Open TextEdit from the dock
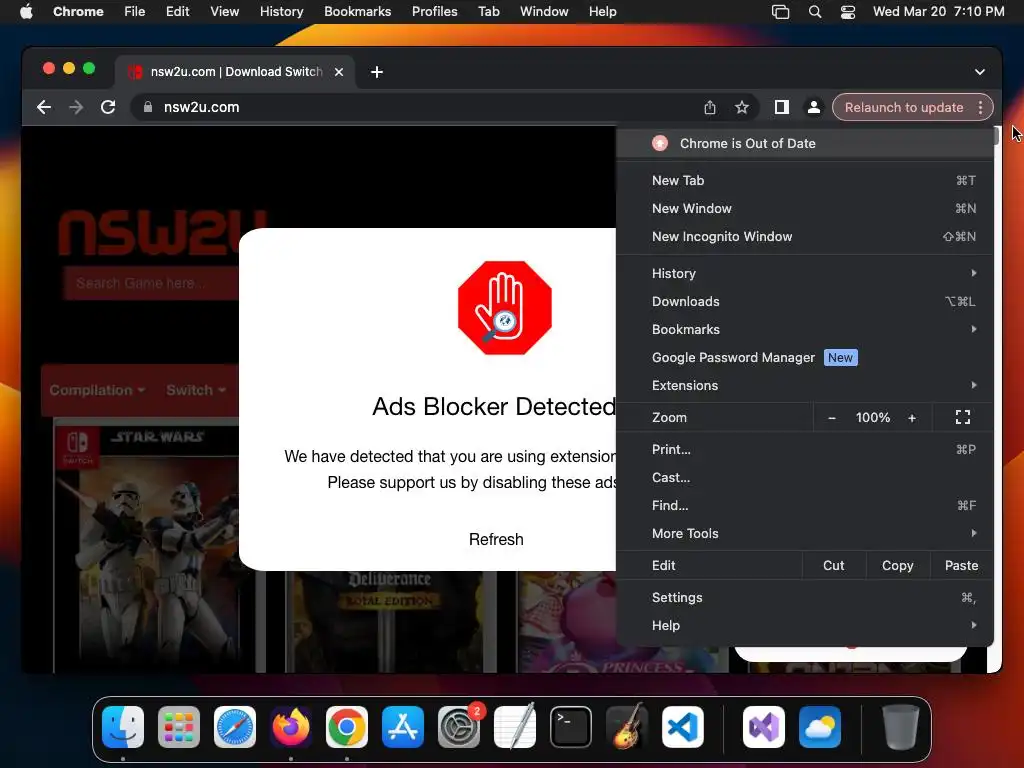 (515, 727)
